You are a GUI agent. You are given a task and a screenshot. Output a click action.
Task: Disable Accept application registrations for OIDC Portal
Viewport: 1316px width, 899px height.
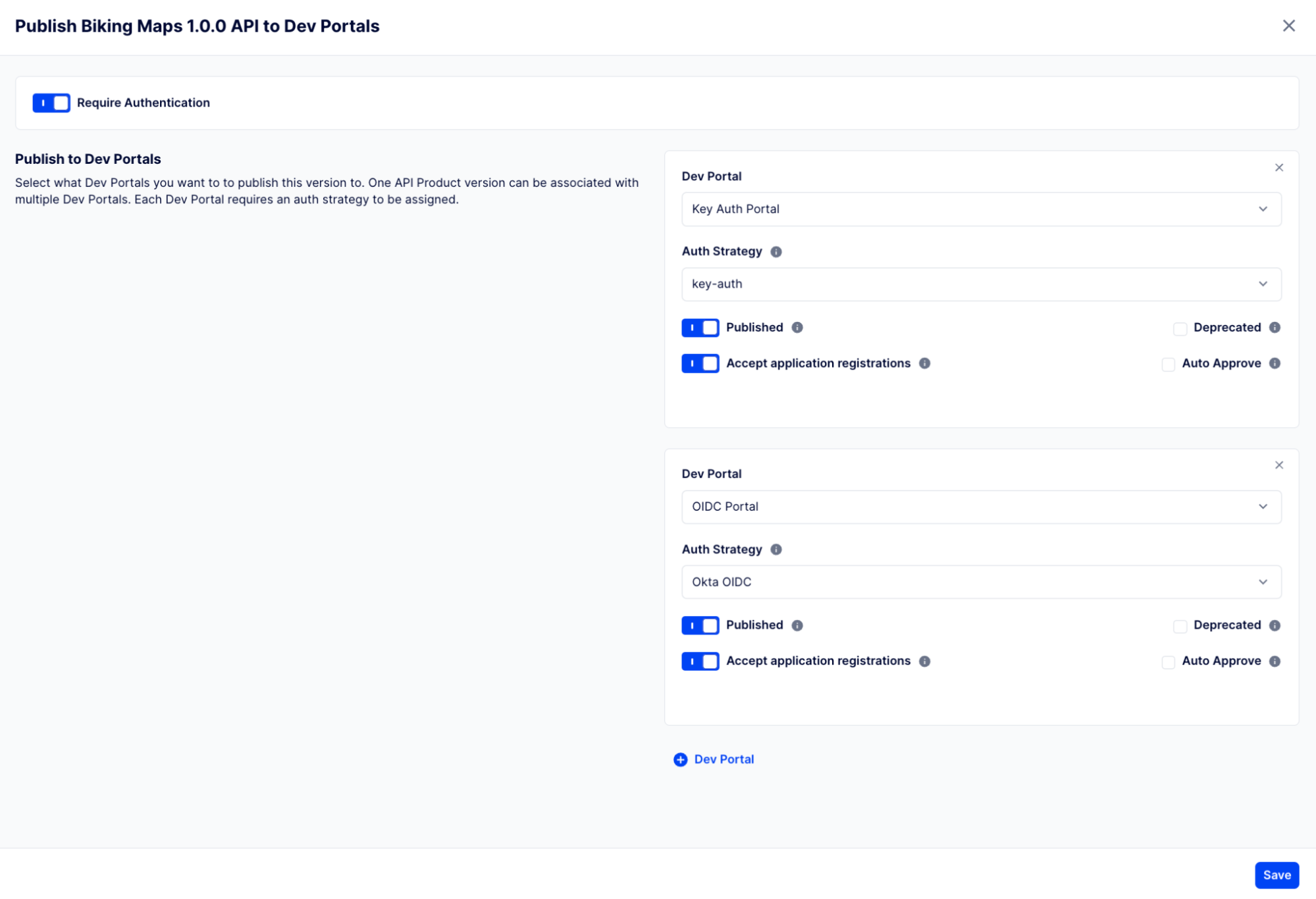pos(700,661)
